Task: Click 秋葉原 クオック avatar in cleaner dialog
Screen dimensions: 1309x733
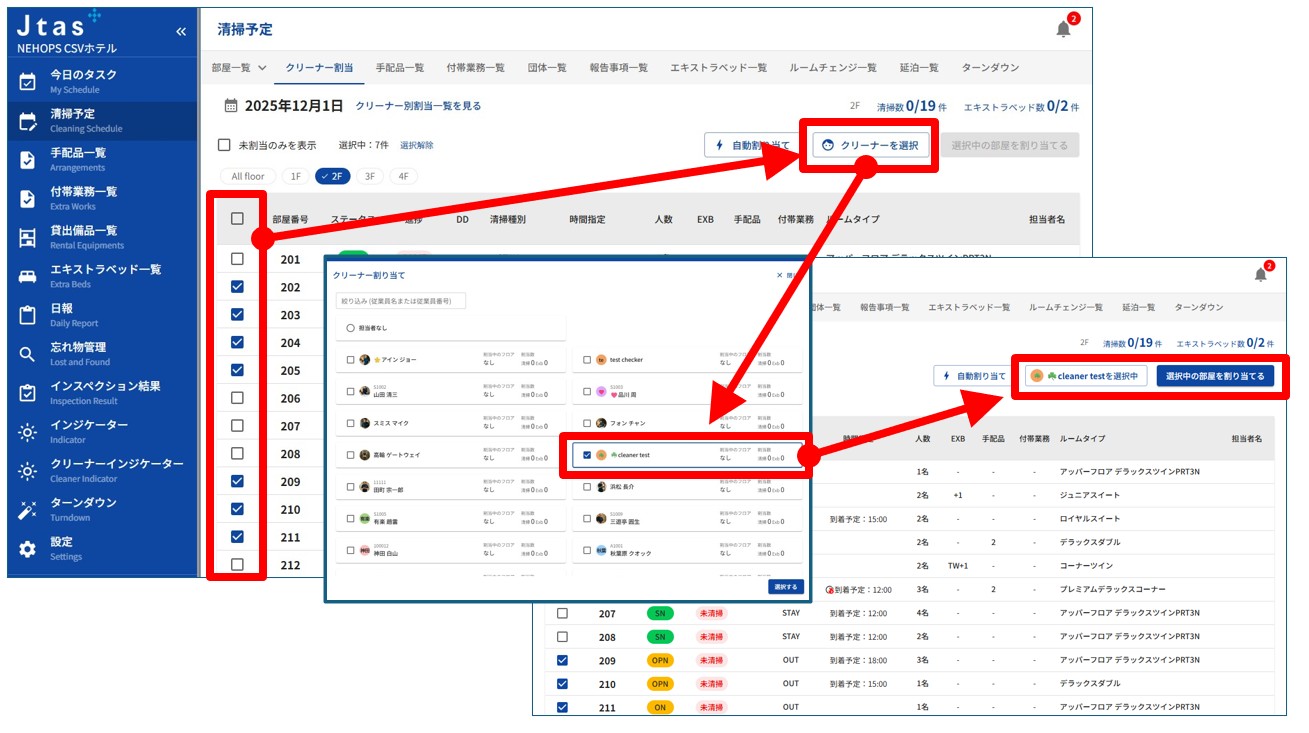Action: coord(601,550)
